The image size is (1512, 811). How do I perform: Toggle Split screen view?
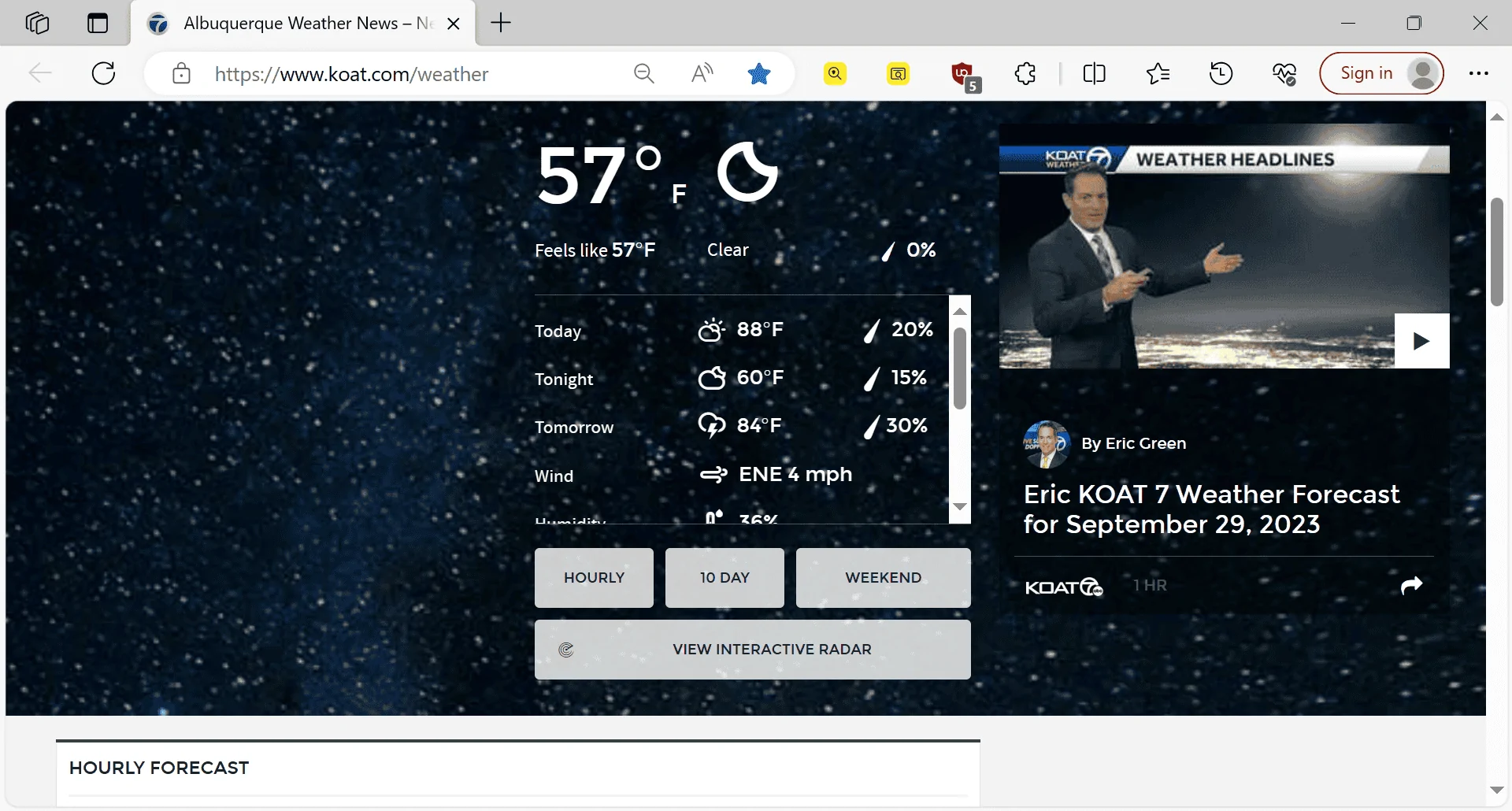tap(1094, 73)
